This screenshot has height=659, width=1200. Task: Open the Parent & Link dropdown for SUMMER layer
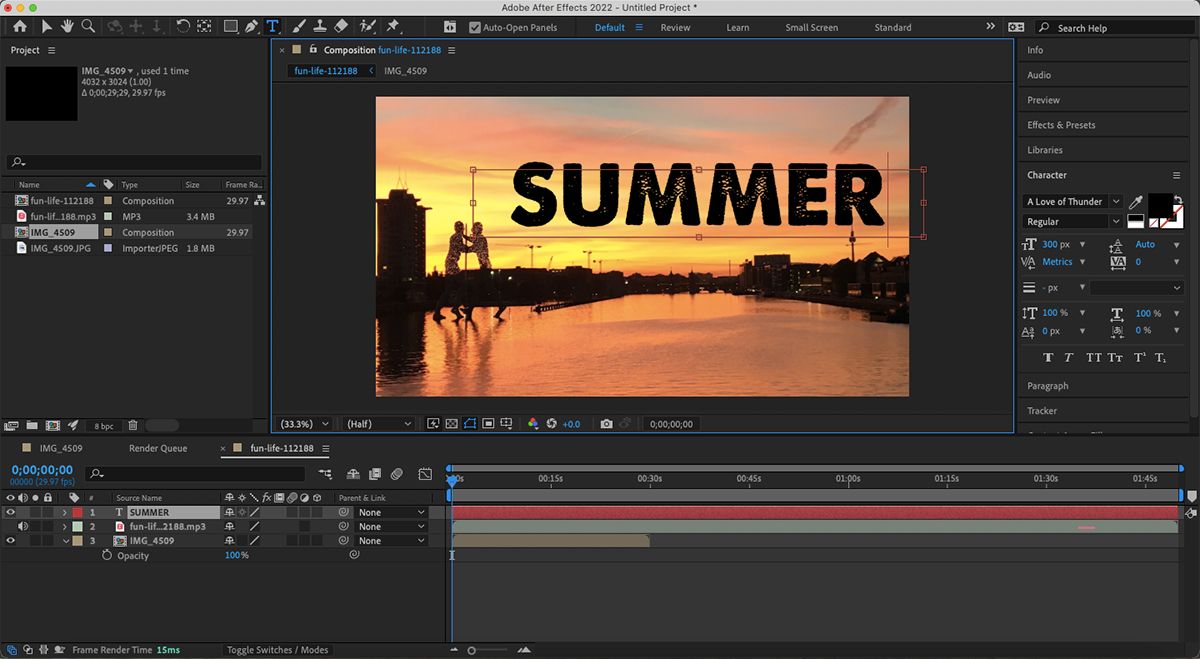click(x=389, y=511)
